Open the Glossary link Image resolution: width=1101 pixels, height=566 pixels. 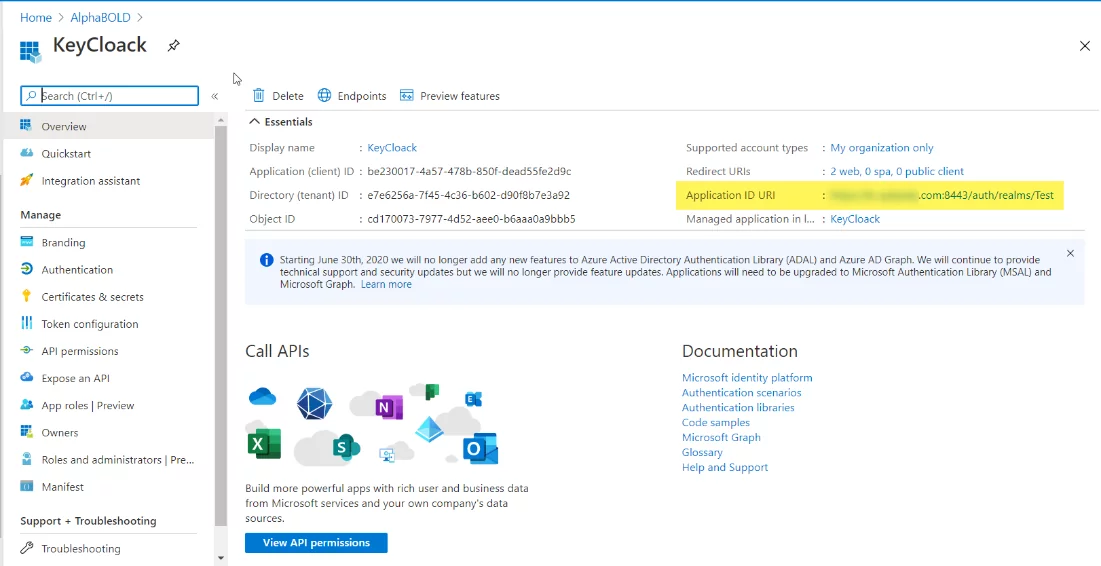702,452
